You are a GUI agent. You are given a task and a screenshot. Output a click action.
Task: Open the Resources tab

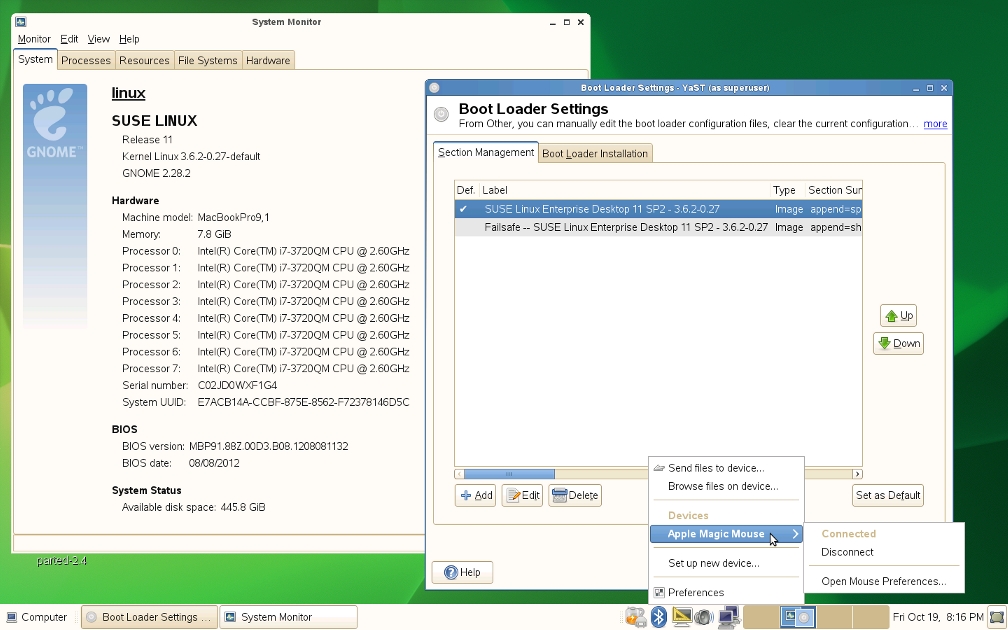pos(144,60)
